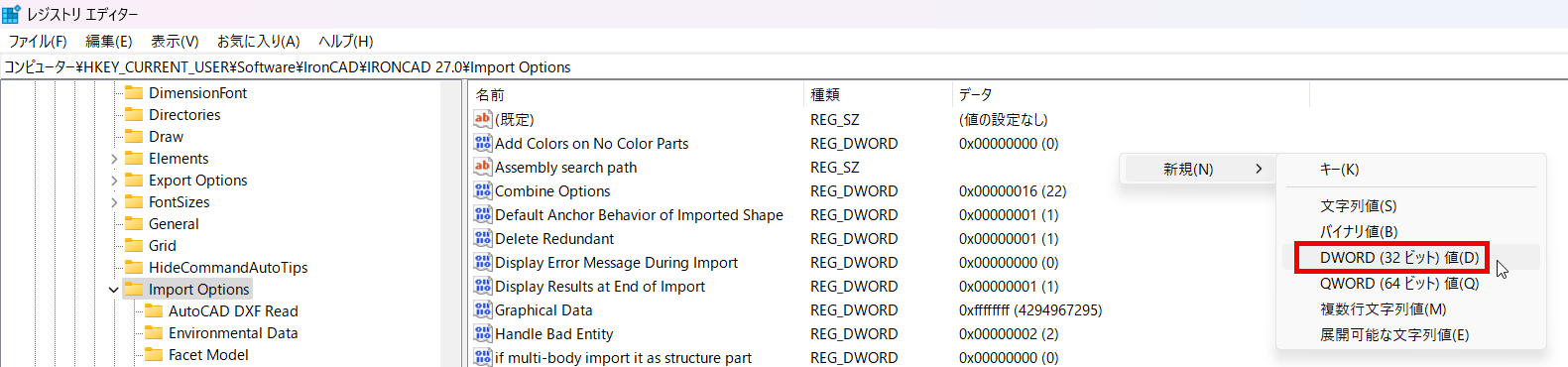Image resolution: width=1568 pixels, height=367 pixels.
Task: Click the Registry Editor app icon in title bar
Action: (12, 14)
